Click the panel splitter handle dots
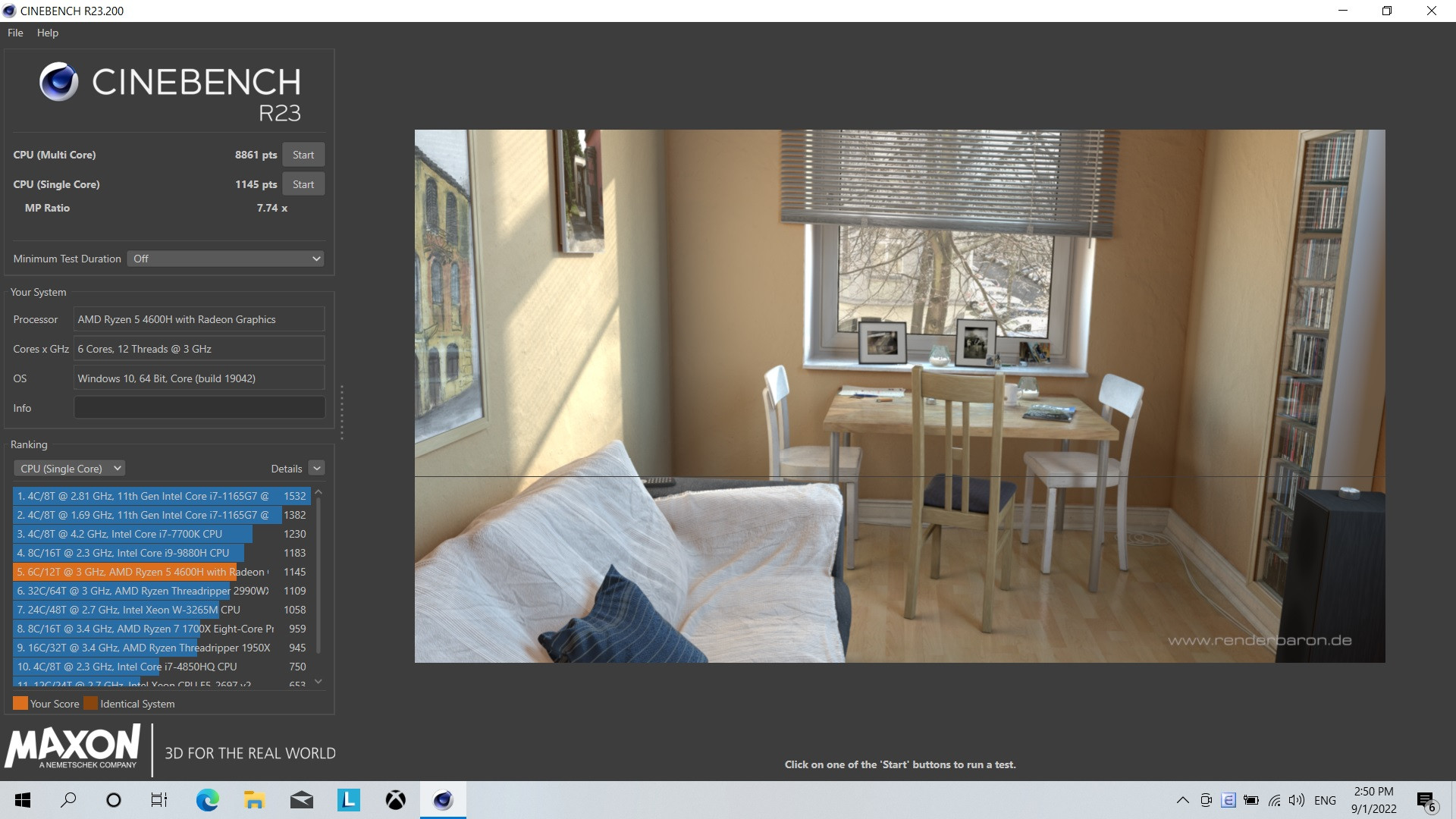Viewport: 1456px width, 819px height. coord(342,412)
